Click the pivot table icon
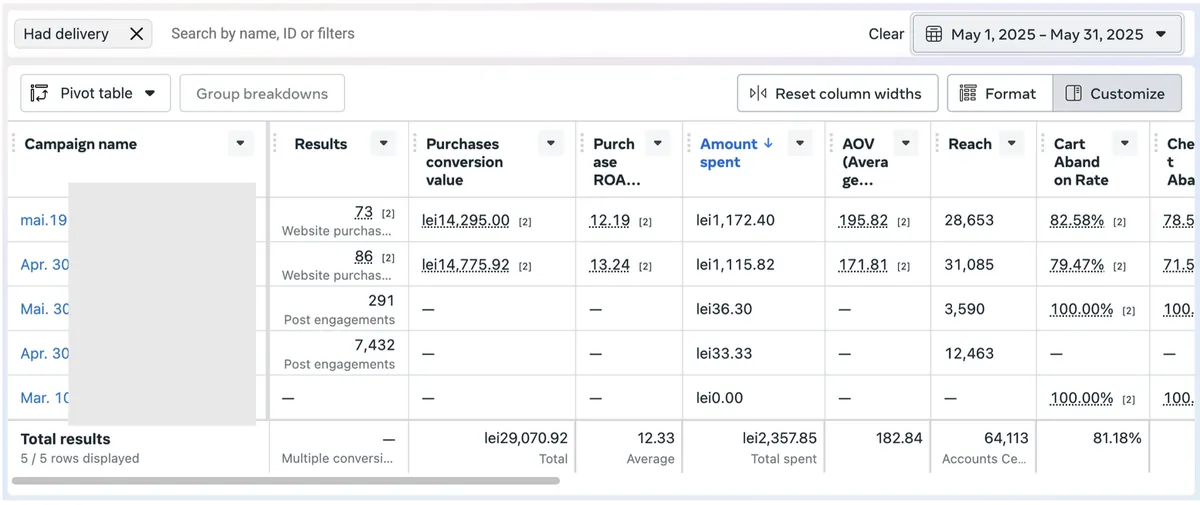This screenshot has width=1200, height=505. point(39,93)
